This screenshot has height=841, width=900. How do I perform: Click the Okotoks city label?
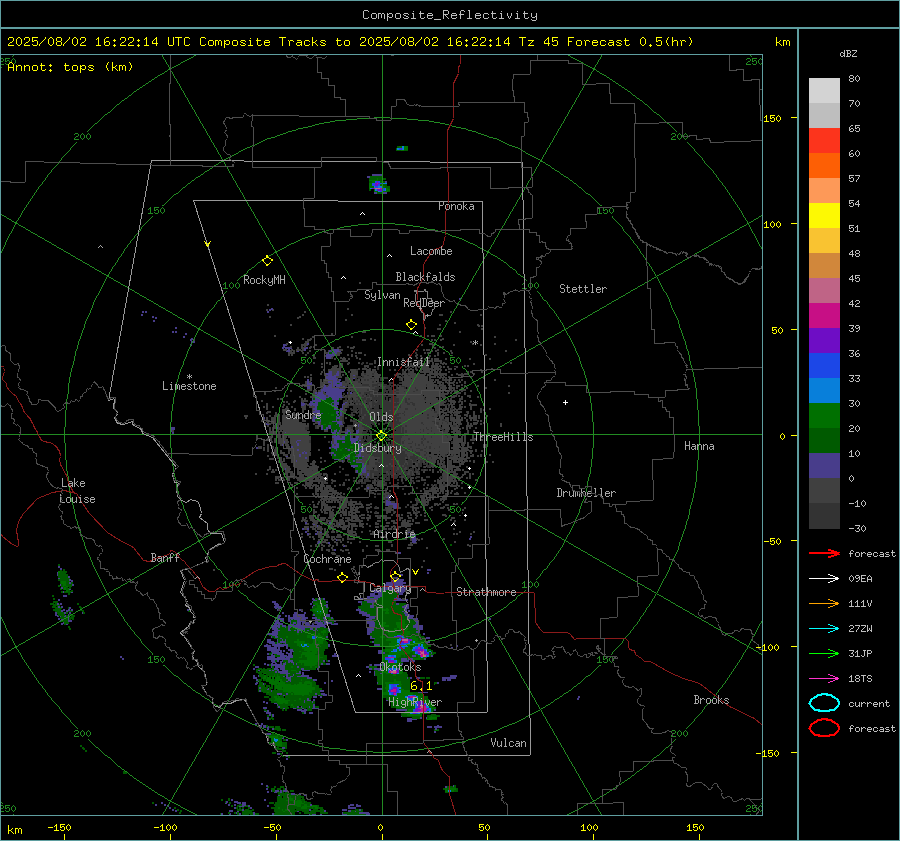point(400,667)
